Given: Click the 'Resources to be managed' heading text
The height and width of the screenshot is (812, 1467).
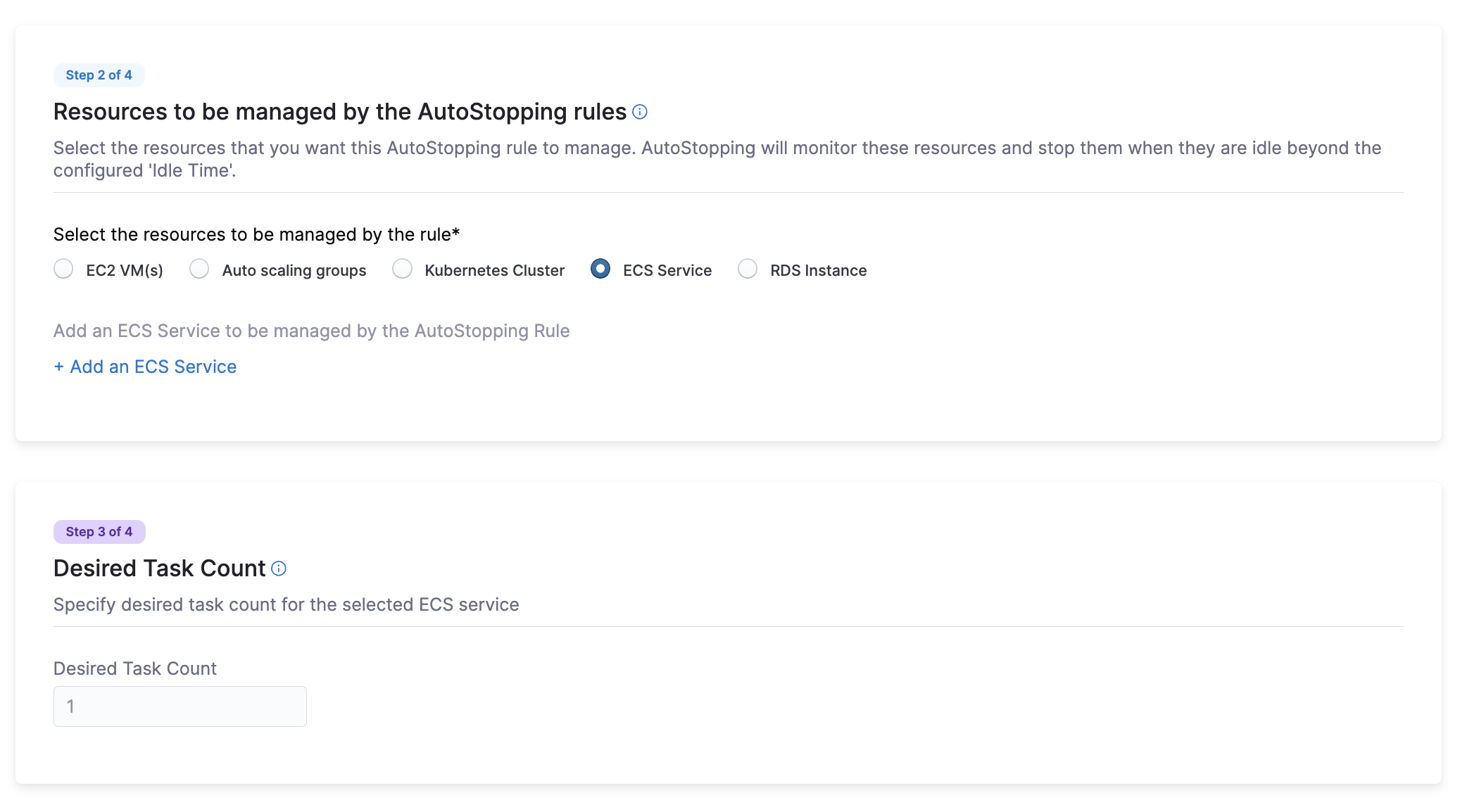Looking at the screenshot, I should tap(339, 112).
